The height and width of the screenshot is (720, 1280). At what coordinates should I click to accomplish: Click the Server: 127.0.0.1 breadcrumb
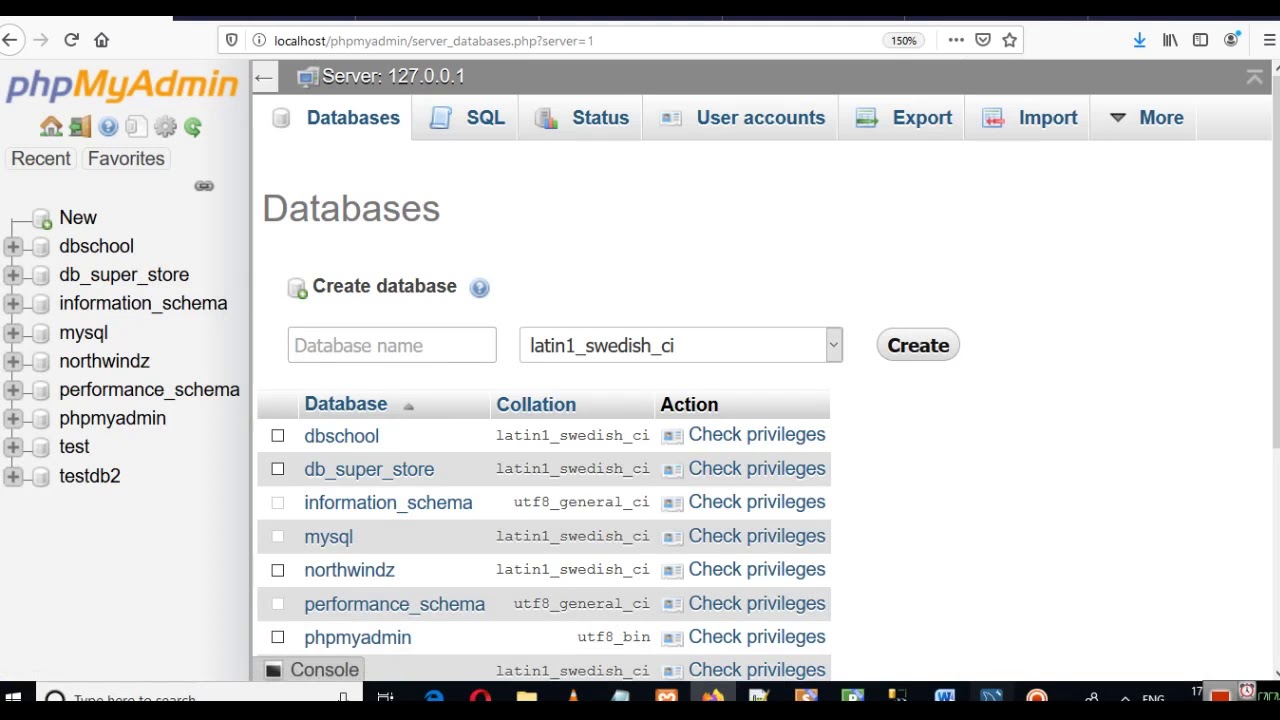(393, 76)
